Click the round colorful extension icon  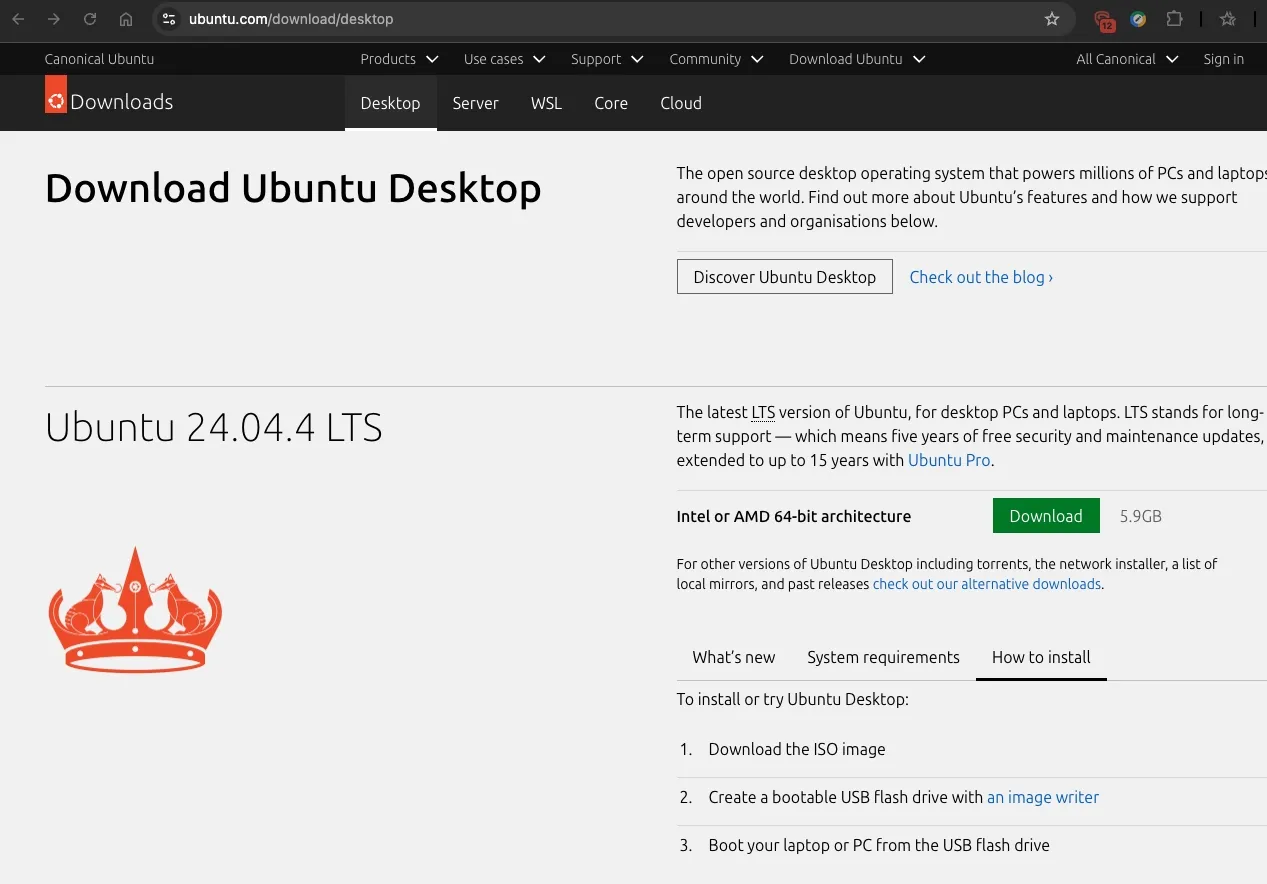1138,19
